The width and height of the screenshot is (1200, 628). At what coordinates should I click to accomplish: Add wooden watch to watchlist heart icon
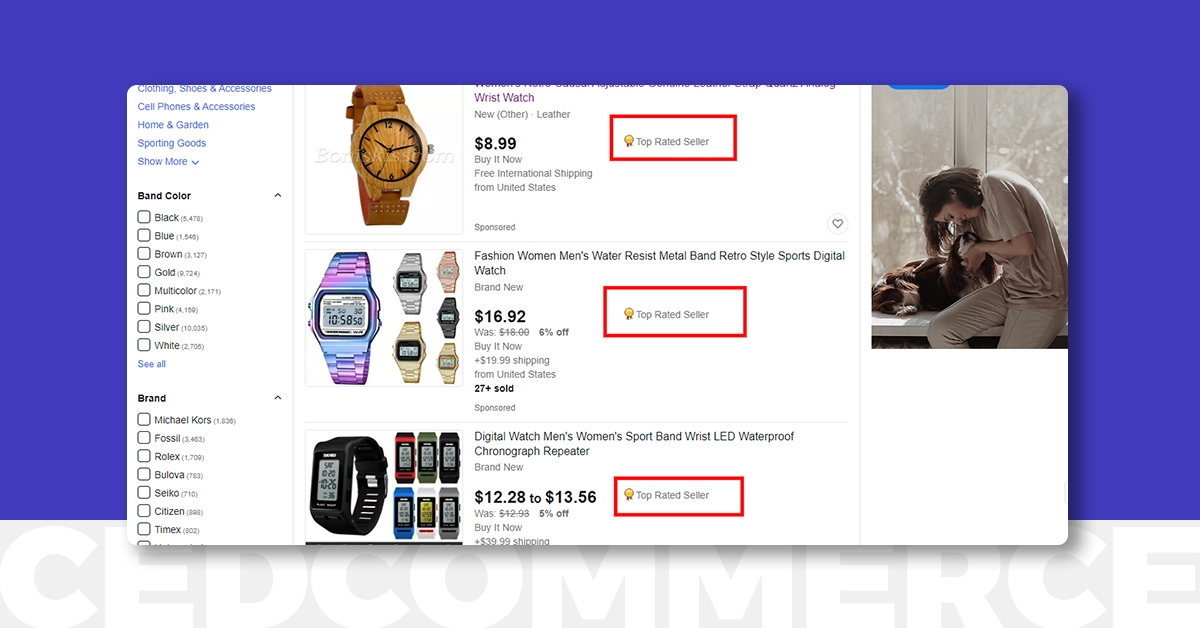(838, 224)
